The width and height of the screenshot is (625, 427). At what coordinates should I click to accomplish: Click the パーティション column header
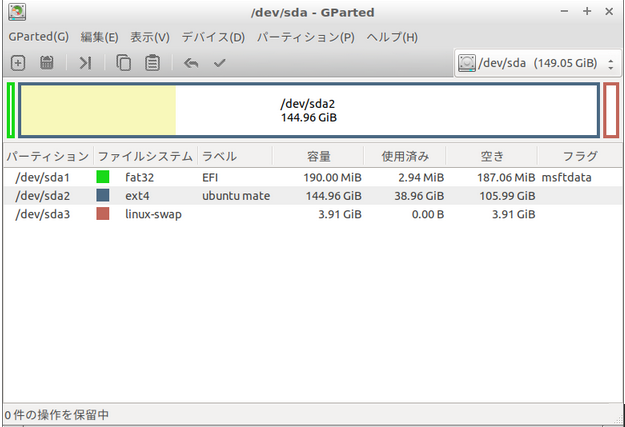coord(48,156)
